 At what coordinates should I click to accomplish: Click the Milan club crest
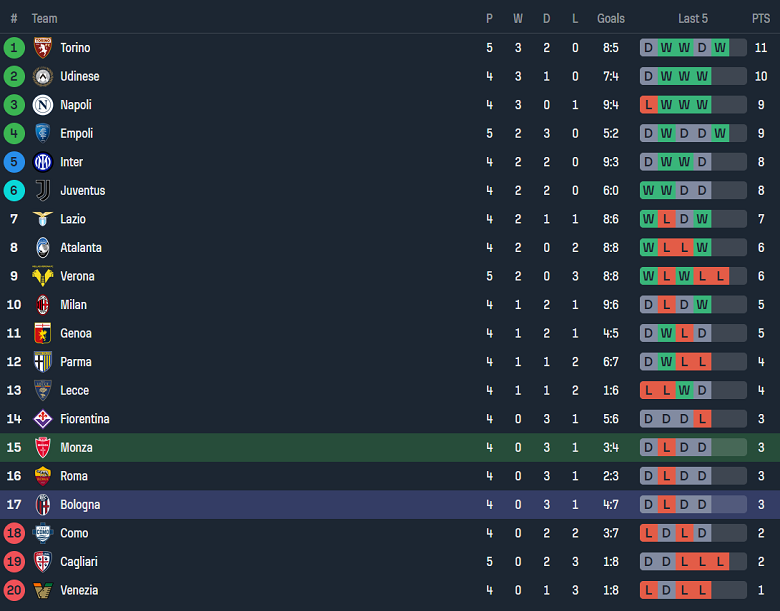pos(42,305)
